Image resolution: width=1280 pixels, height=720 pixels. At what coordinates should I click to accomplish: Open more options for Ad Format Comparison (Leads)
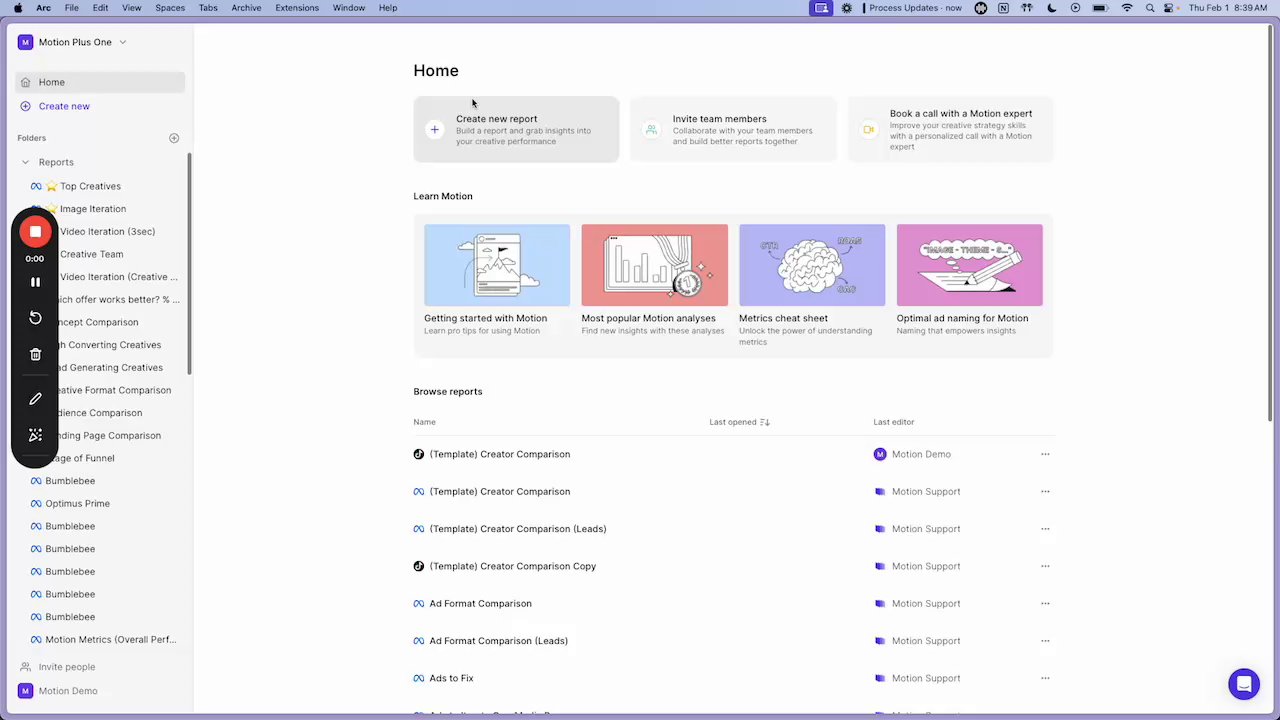(x=1045, y=641)
